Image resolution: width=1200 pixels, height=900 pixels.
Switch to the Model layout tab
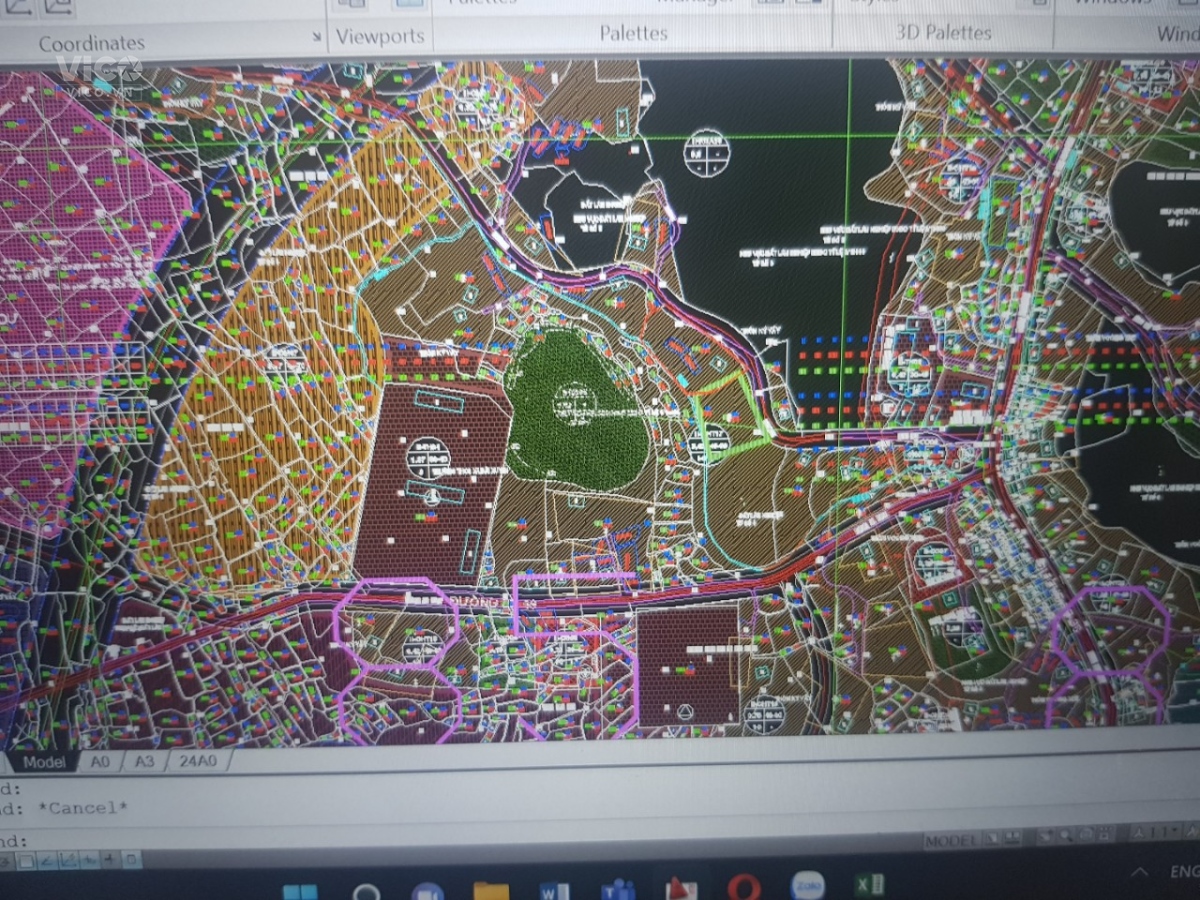(x=44, y=762)
